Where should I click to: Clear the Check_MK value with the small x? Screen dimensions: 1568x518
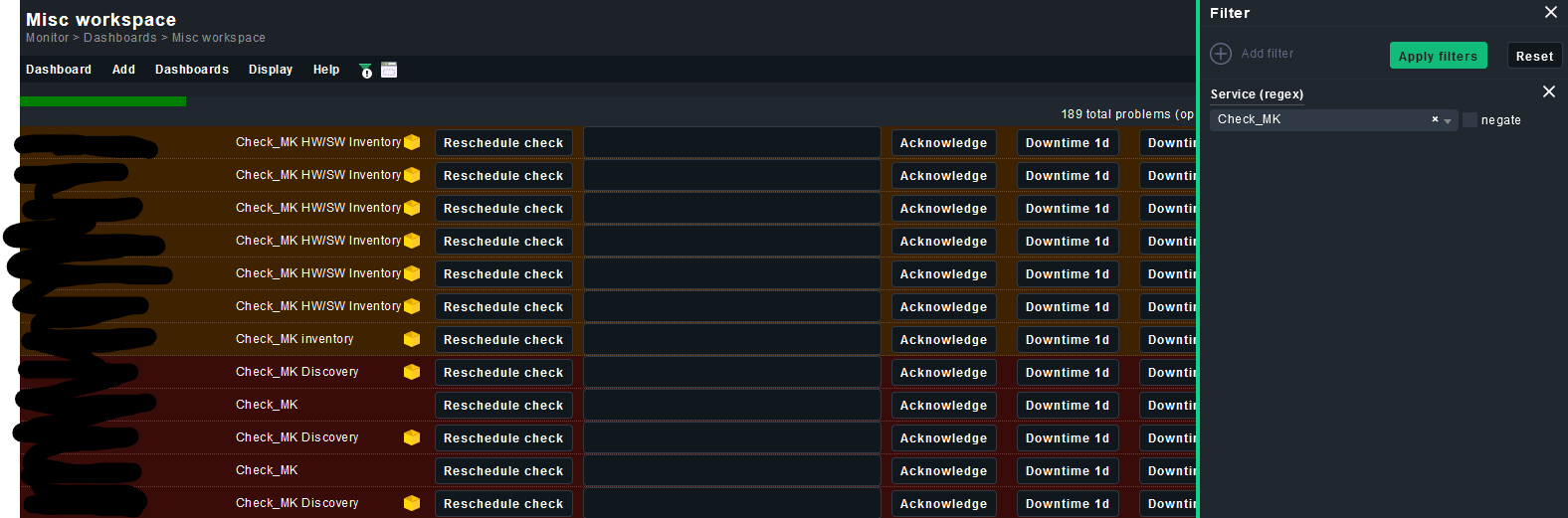[1435, 119]
